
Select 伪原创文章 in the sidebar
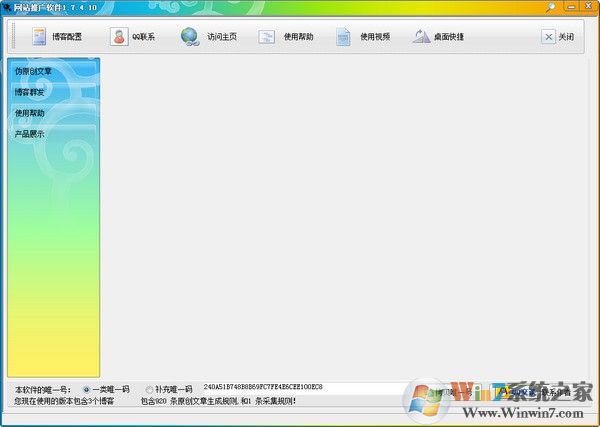(x=53, y=71)
